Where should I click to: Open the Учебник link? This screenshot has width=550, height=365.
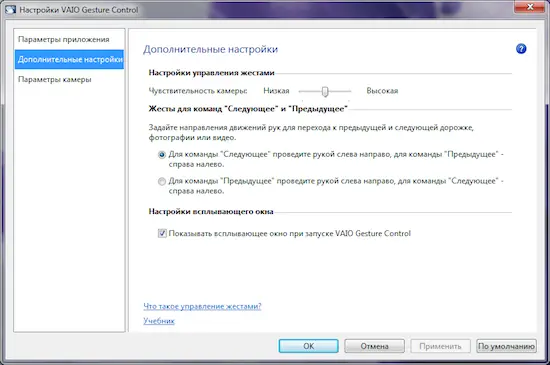[159, 321]
